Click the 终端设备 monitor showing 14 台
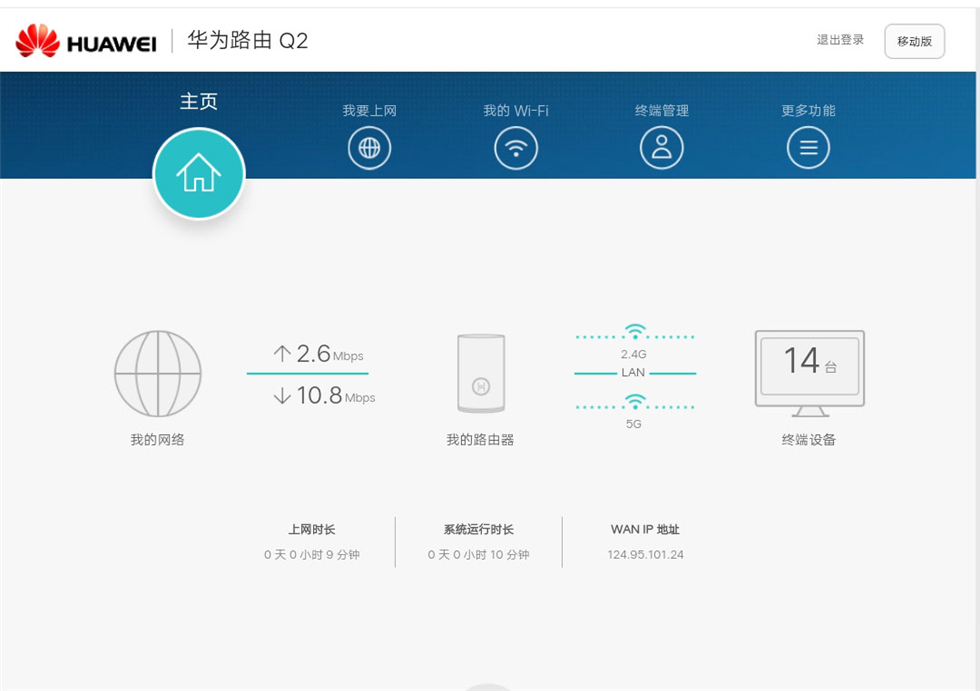 pyautogui.click(x=809, y=374)
